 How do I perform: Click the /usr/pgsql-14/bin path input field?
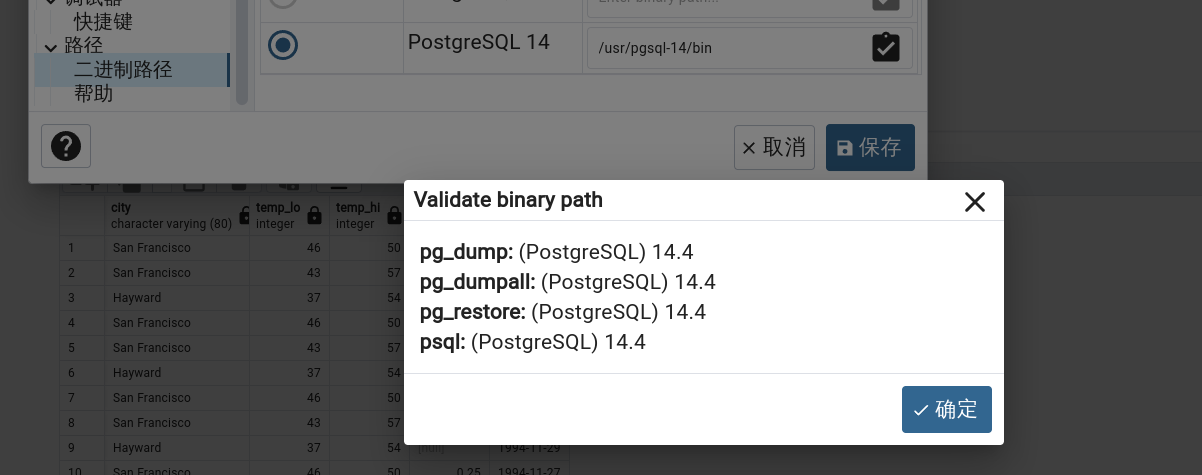click(x=720, y=47)
